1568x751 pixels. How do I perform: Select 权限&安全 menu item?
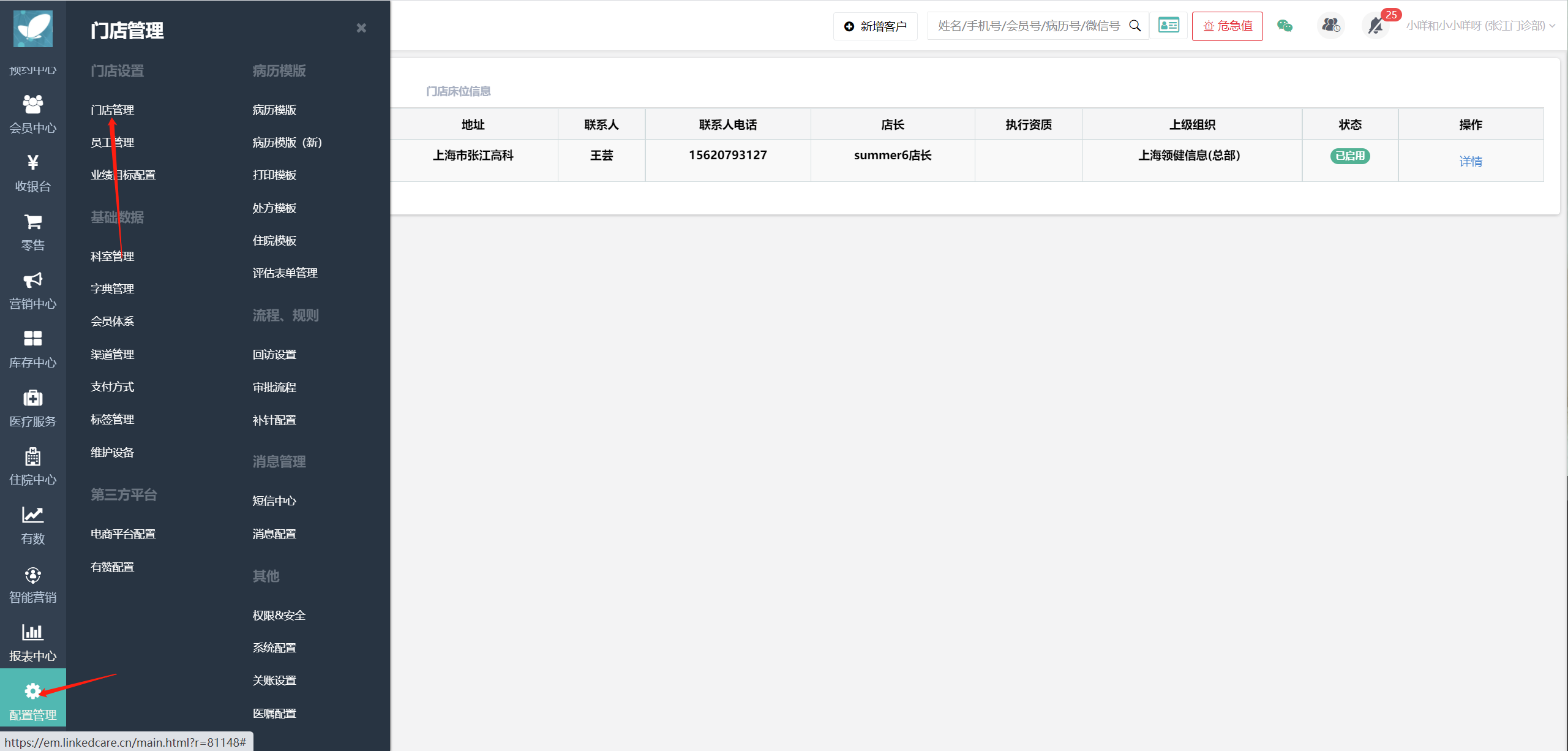pos(279,615)
